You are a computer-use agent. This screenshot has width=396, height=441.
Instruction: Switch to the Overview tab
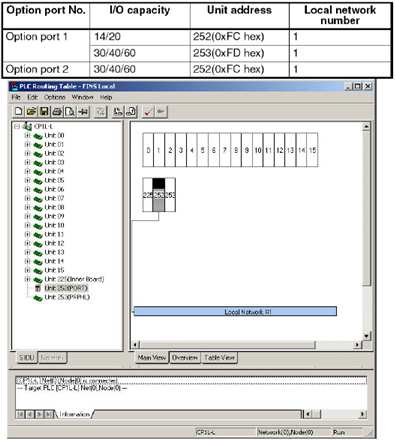[x=185, y=358]
